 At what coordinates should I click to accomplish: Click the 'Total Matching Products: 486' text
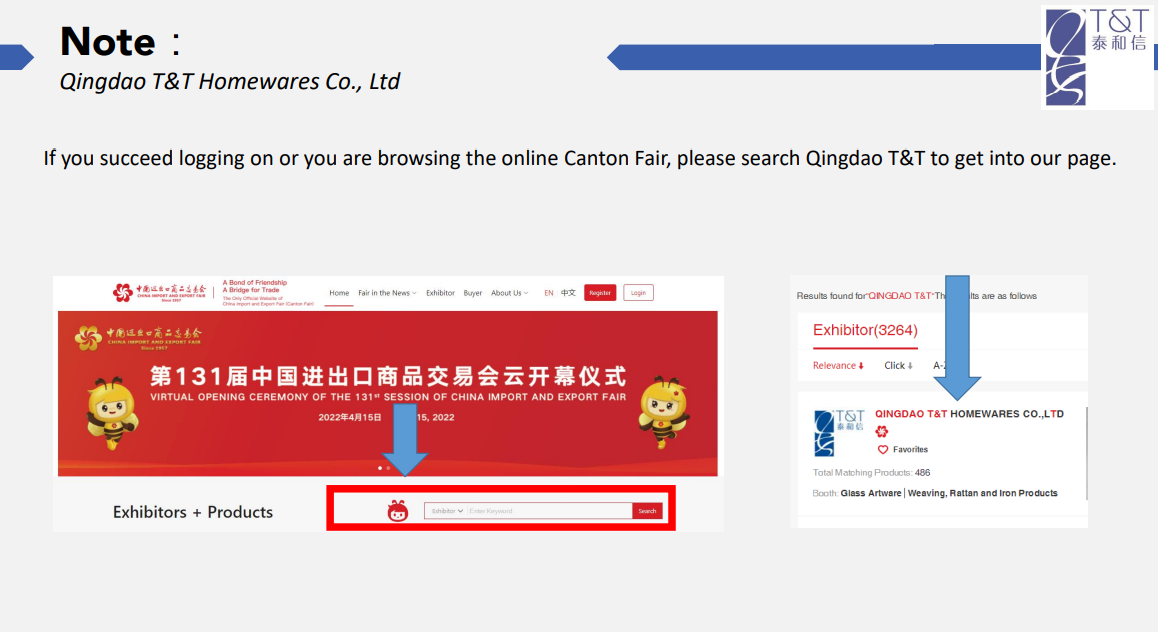(x=871, y=473)
